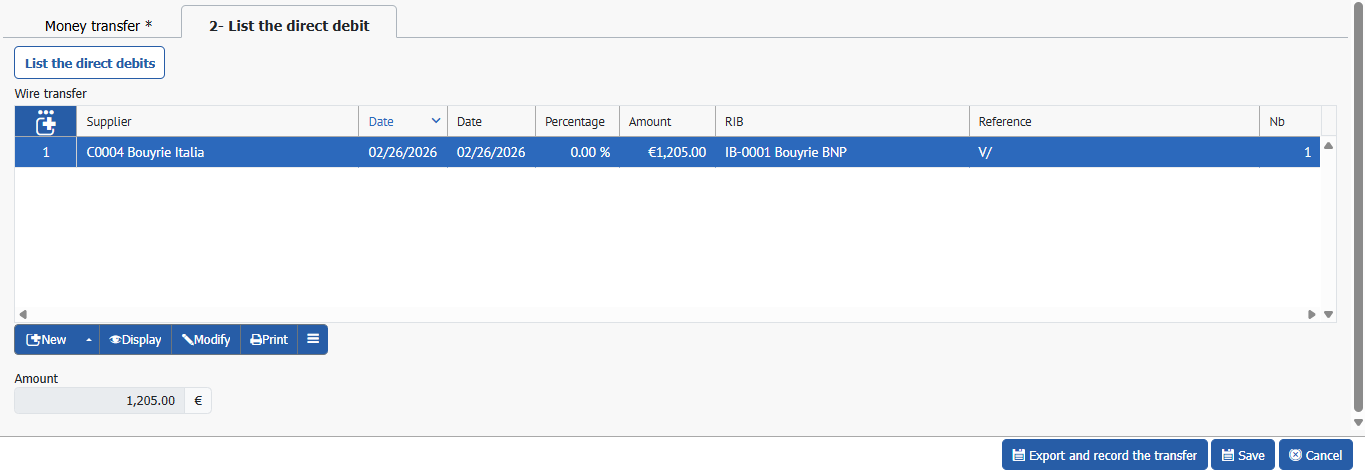Click the New record button

(47, 340)
